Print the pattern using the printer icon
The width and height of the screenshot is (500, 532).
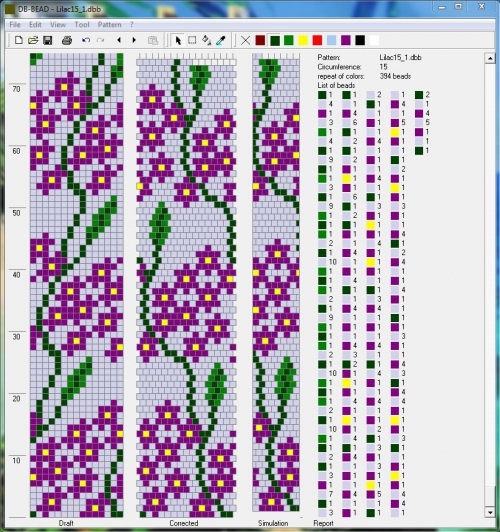[67, 40]
